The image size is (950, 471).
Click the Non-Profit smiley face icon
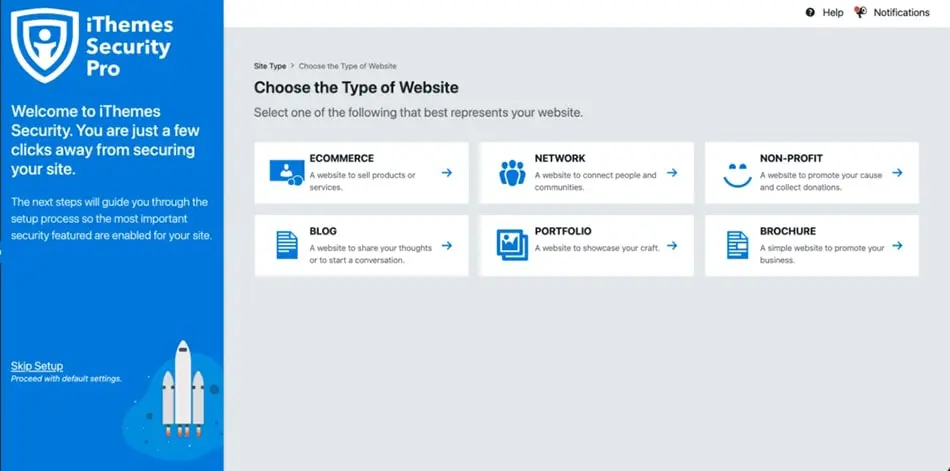737,175
